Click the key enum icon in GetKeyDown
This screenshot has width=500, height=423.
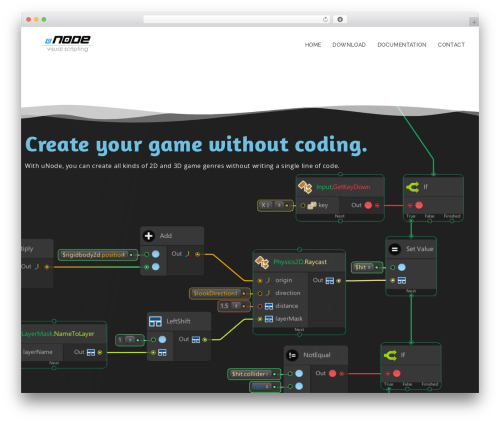pyautogui.click(x=312, y=205)
